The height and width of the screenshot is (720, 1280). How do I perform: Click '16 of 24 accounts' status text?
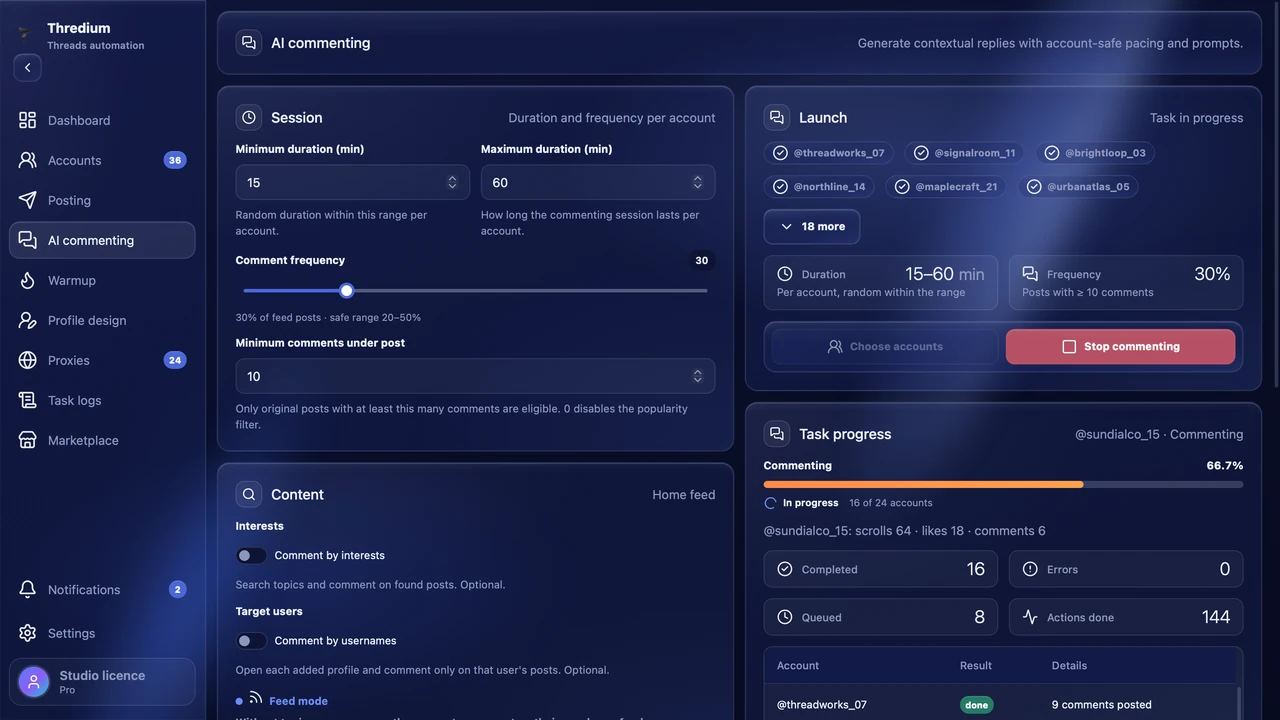pyautogui.click(x=891, y=503)
